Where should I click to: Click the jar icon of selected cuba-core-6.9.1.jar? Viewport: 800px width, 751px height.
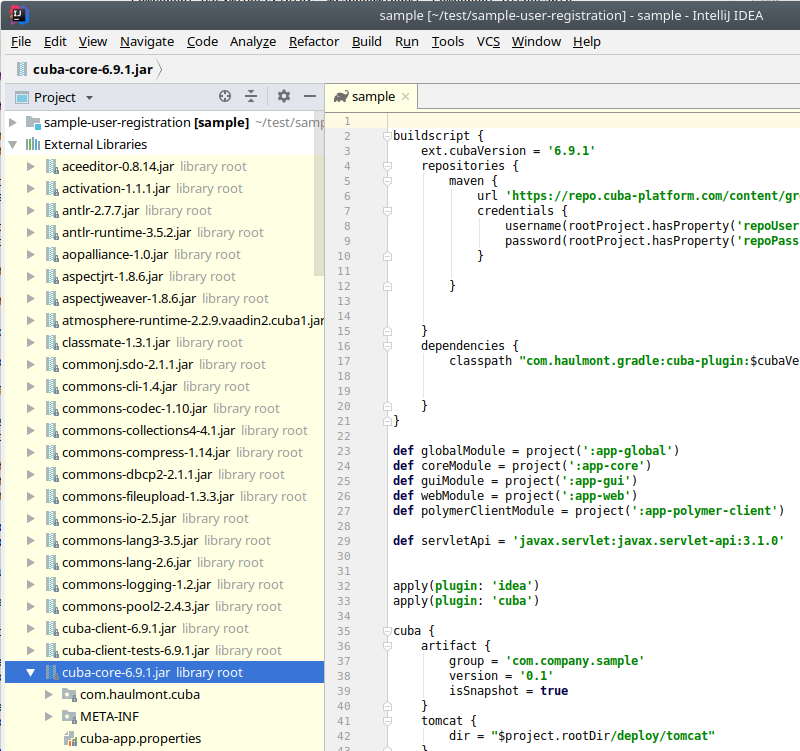[x=52, y=672]
